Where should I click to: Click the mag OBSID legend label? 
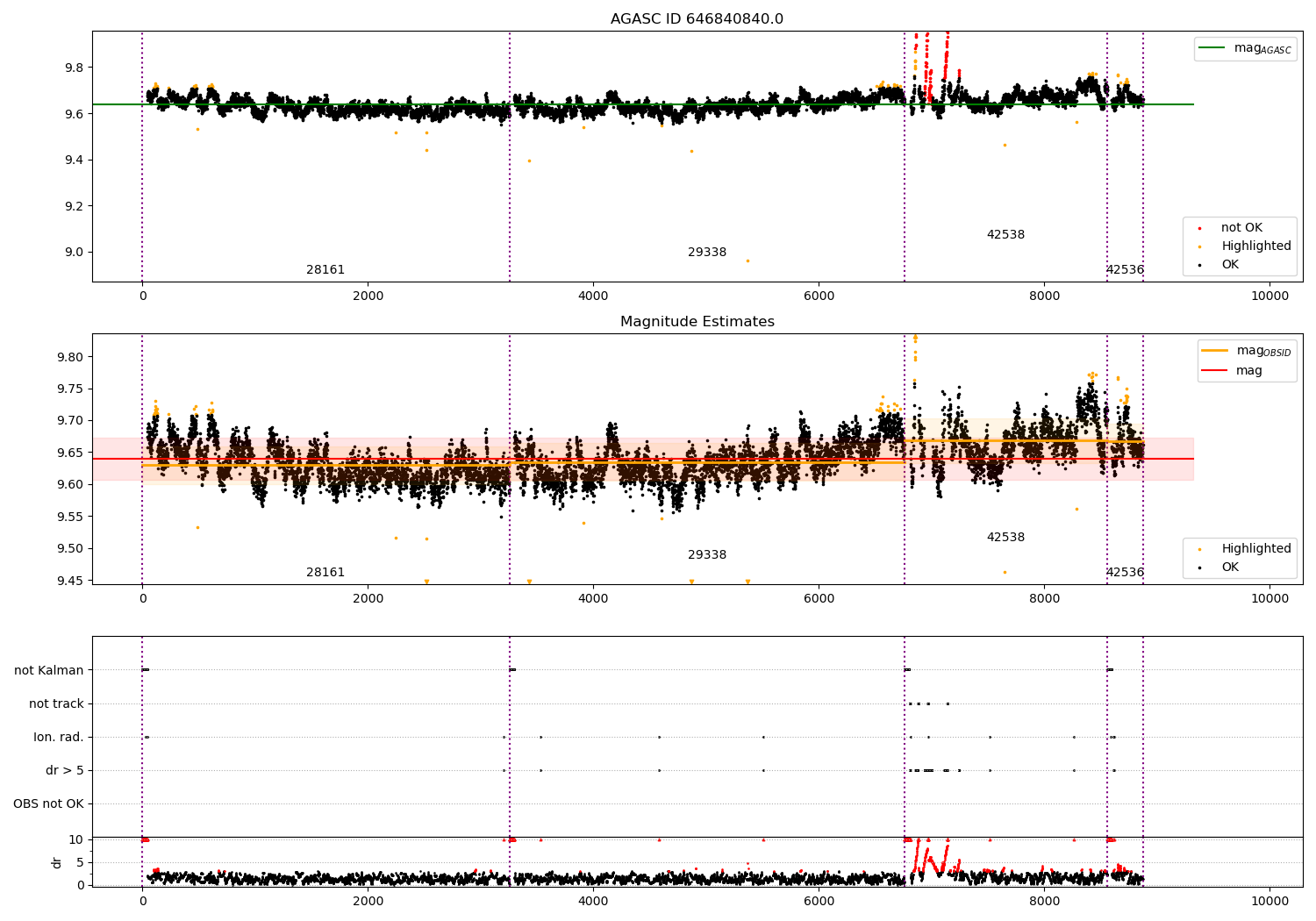coord(1263,351)
